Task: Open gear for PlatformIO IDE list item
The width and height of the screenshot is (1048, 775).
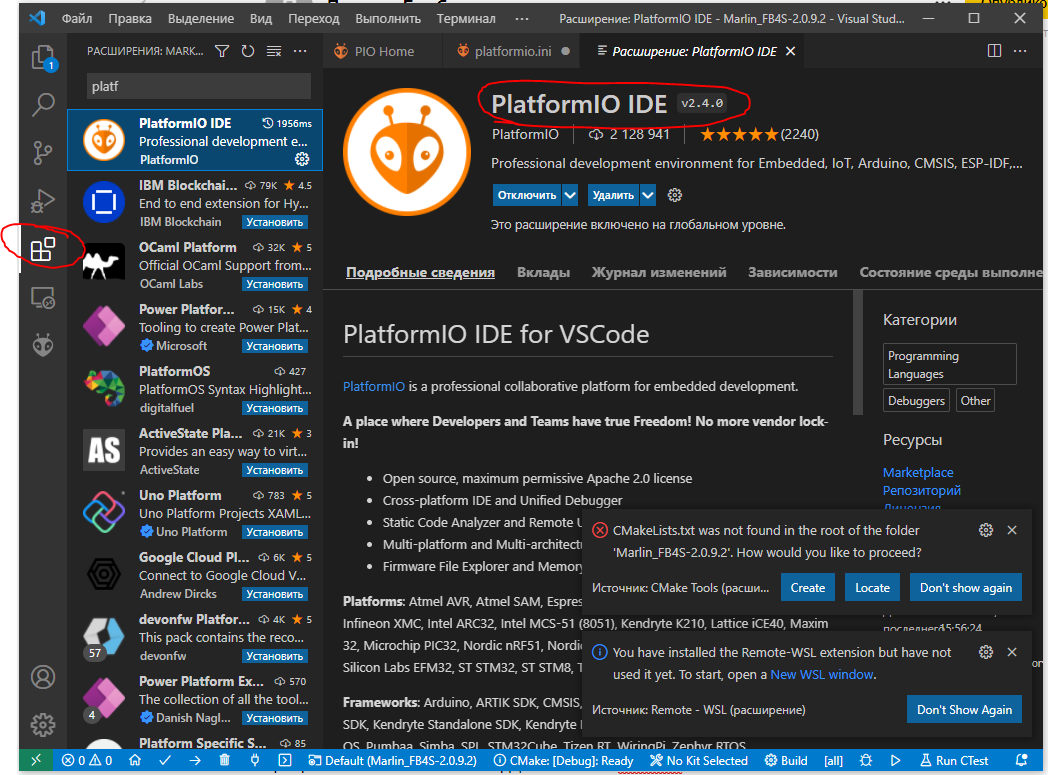Action: [x=302, y=159]
